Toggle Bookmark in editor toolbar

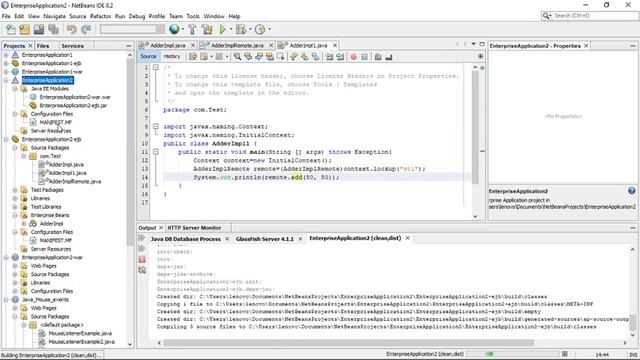pos(316,57)
